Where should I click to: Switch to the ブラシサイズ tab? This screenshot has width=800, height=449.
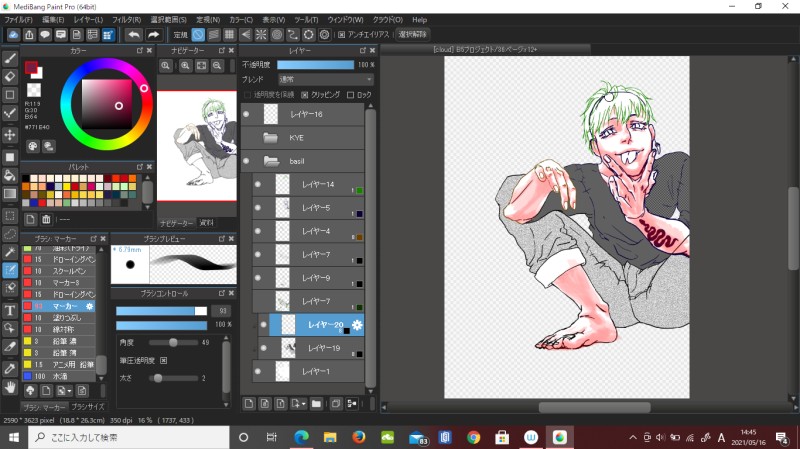point(89,407)
